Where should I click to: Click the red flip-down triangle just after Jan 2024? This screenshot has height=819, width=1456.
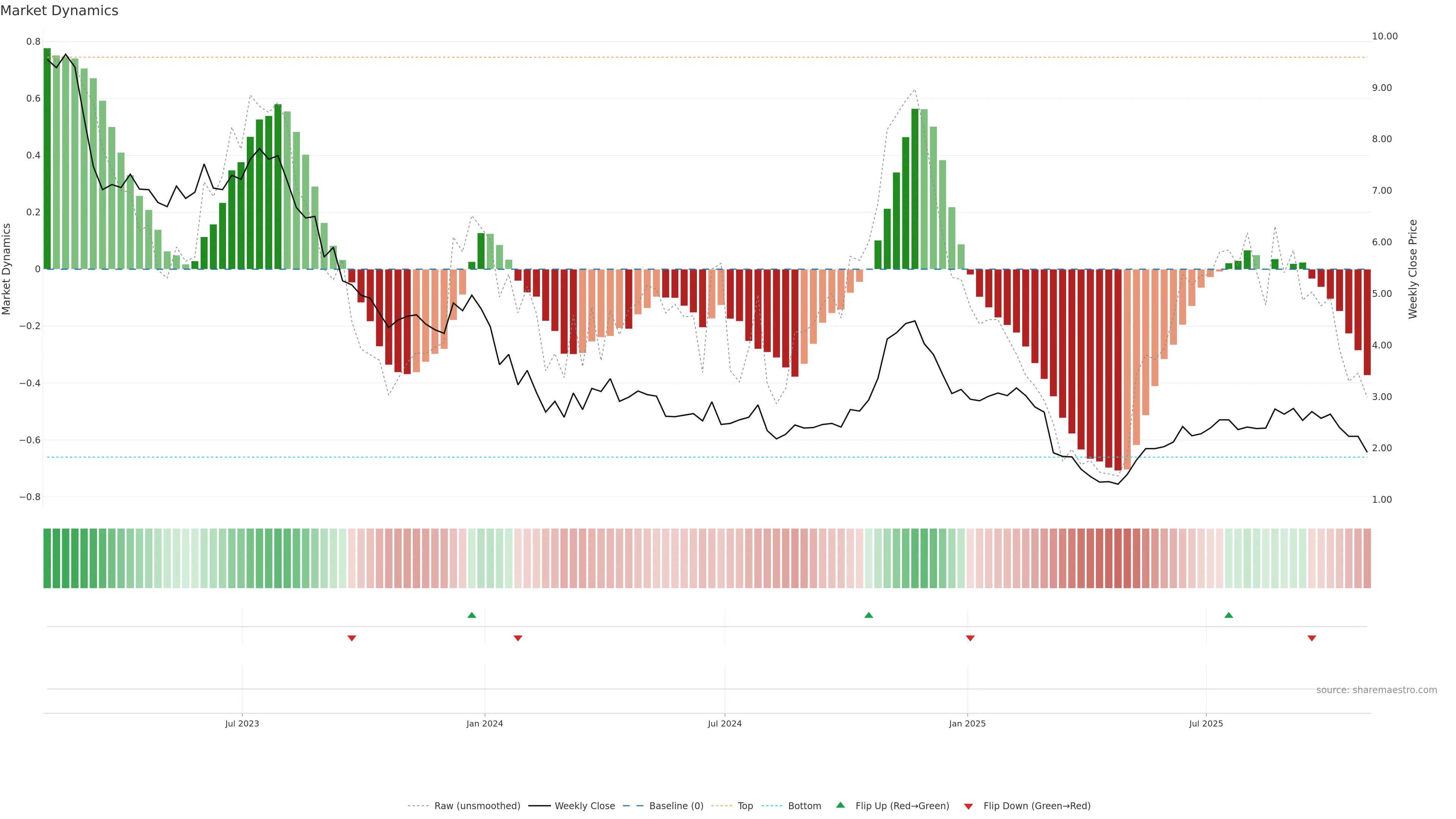pyautogui.click(x=518, y=638)
